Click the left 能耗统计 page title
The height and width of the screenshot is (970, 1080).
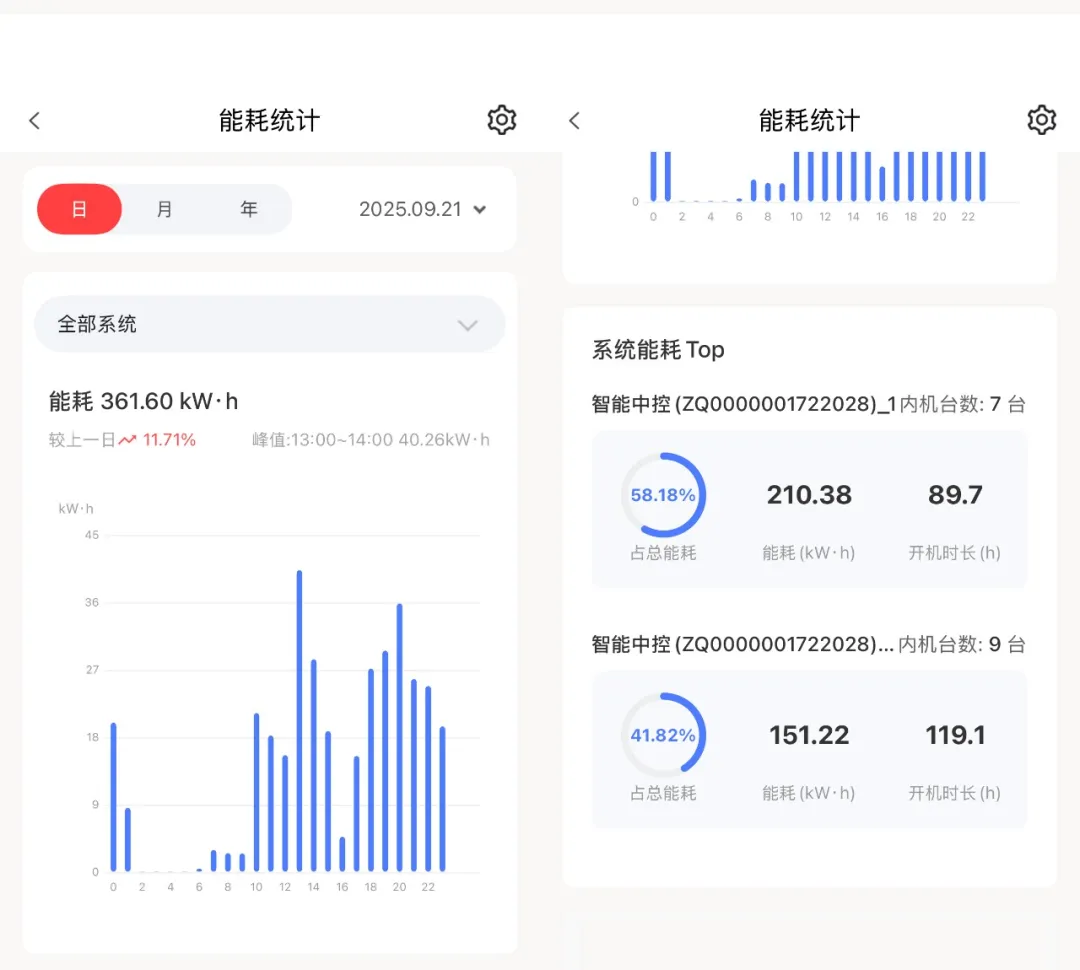click(x=269, y=121)
